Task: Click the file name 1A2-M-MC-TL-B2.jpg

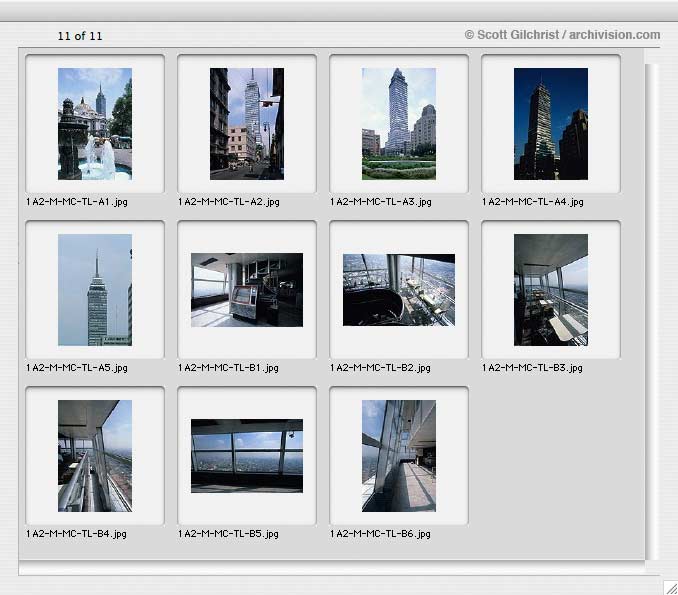Action: (x=380, y=368)
